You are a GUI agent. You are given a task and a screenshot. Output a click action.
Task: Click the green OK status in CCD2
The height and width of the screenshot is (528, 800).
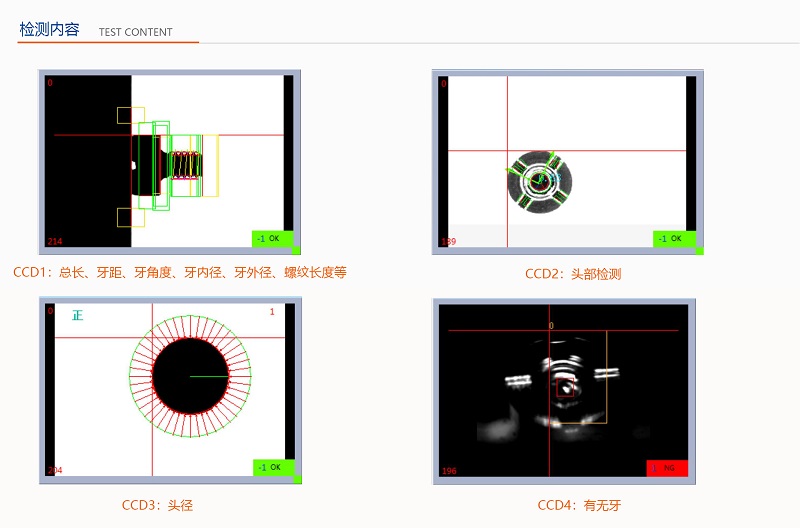[x=674, y=239]
